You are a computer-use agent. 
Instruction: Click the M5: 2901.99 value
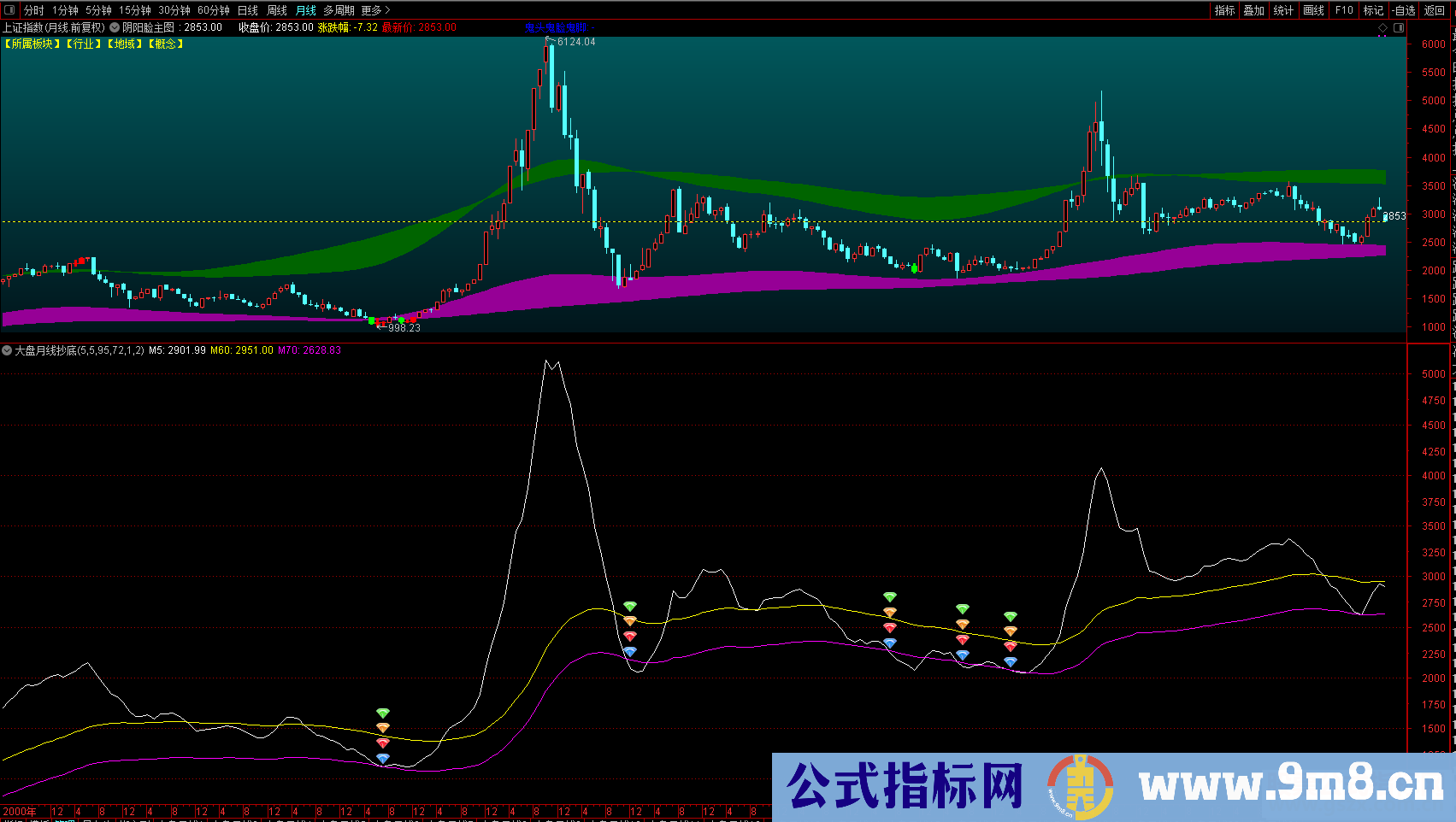[x=177, y=350]
